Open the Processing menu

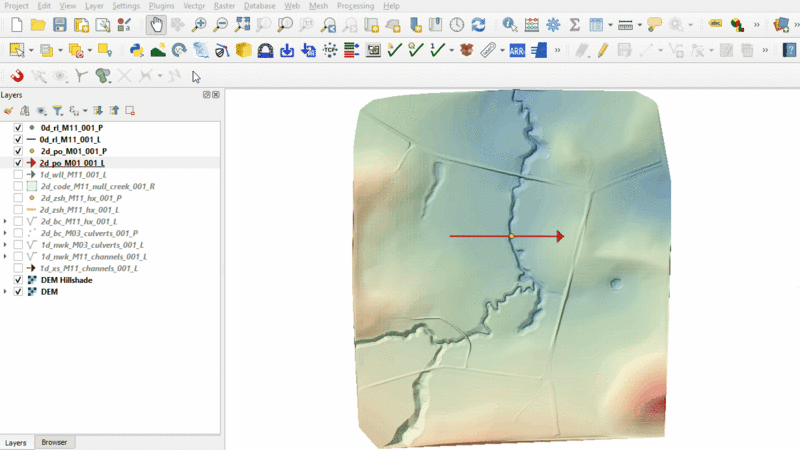click(355, 6)
